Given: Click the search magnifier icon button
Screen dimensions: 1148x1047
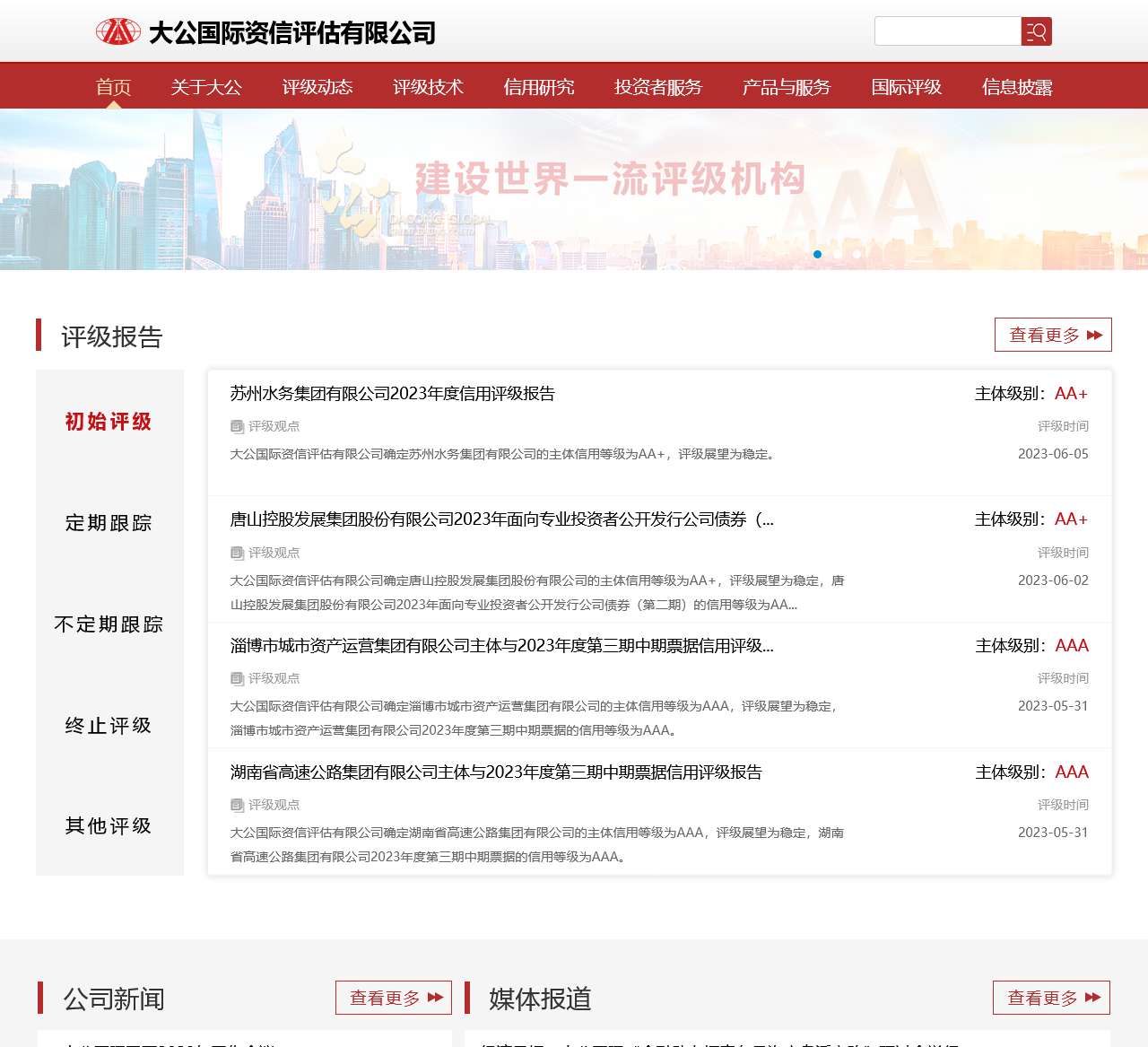Looking at the screenshot, I should 1036,31.
